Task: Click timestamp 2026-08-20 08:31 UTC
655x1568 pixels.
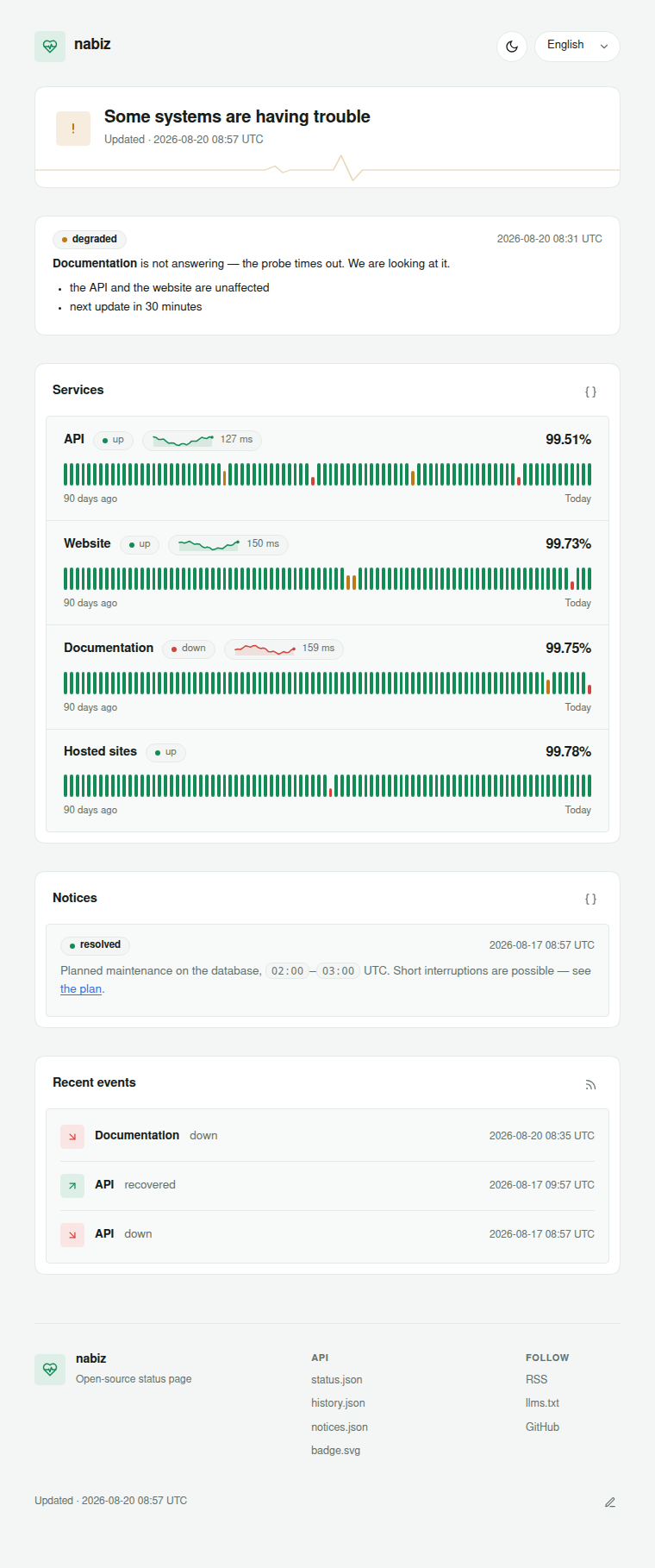Action: click(x=550, y=239)
